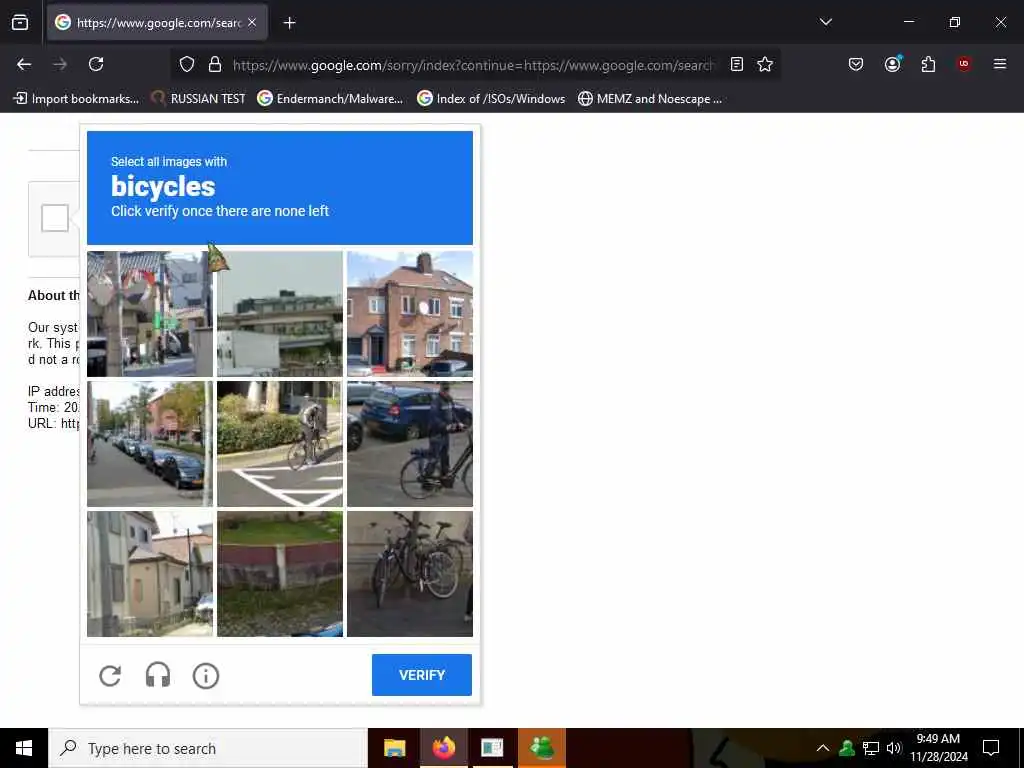
Task: Open the reCAPTCHA help info icon
Action: 206,675
